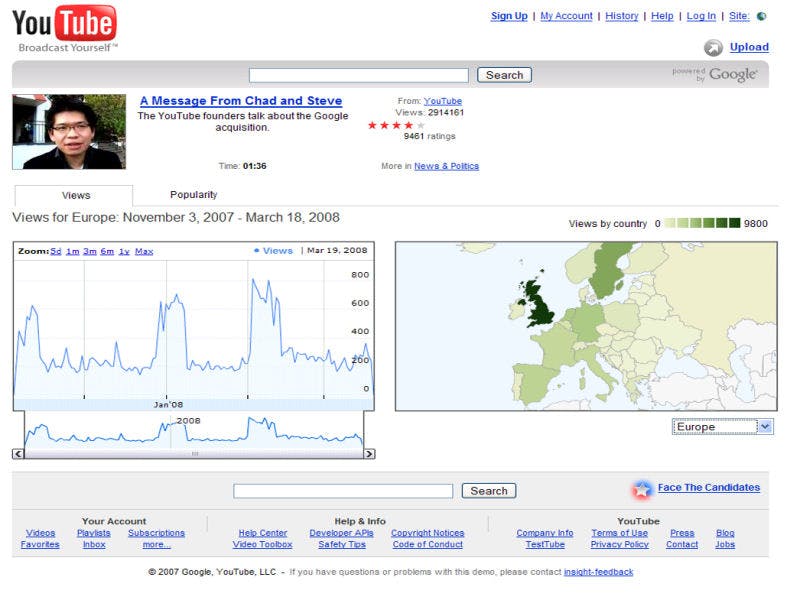Click Sweden on the map
Image resolution: width=800 pixels, height=600 pixels.
(x=607, y=270)
